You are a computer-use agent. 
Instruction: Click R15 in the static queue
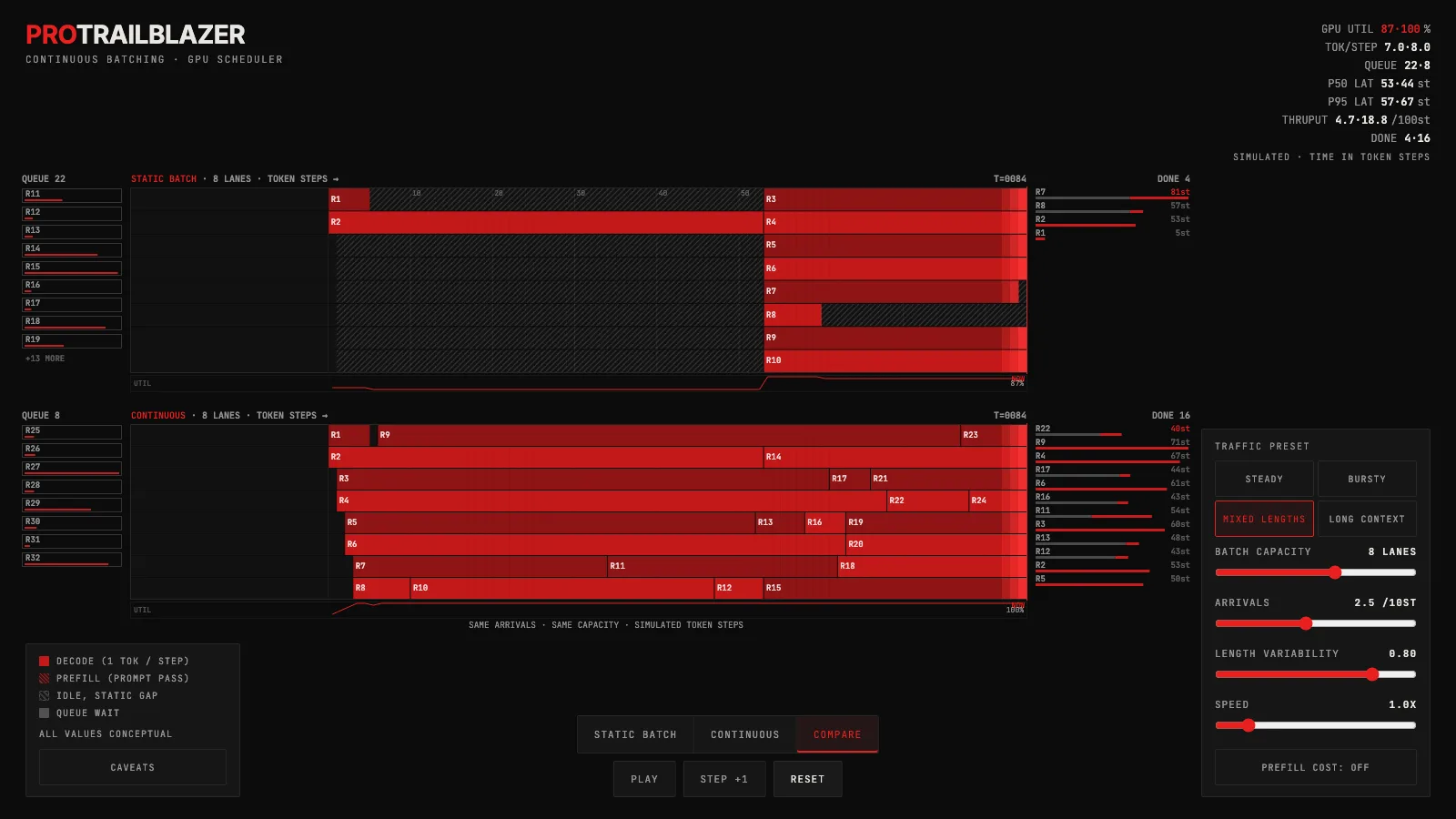pyautogui.click(x=72, y=268)
